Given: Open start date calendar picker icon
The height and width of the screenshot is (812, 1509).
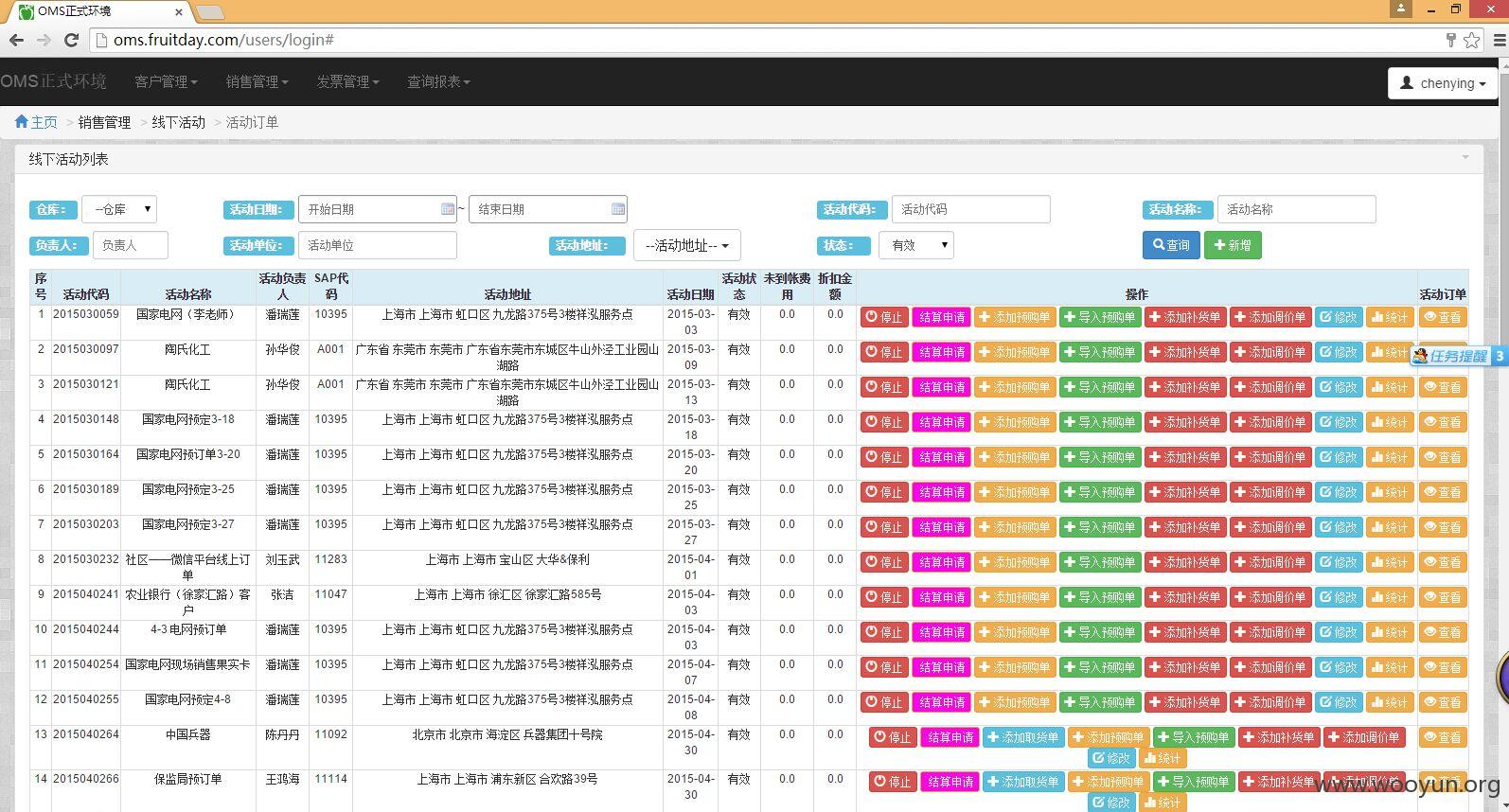Looking at the screenshot, I should pos(448,209).
